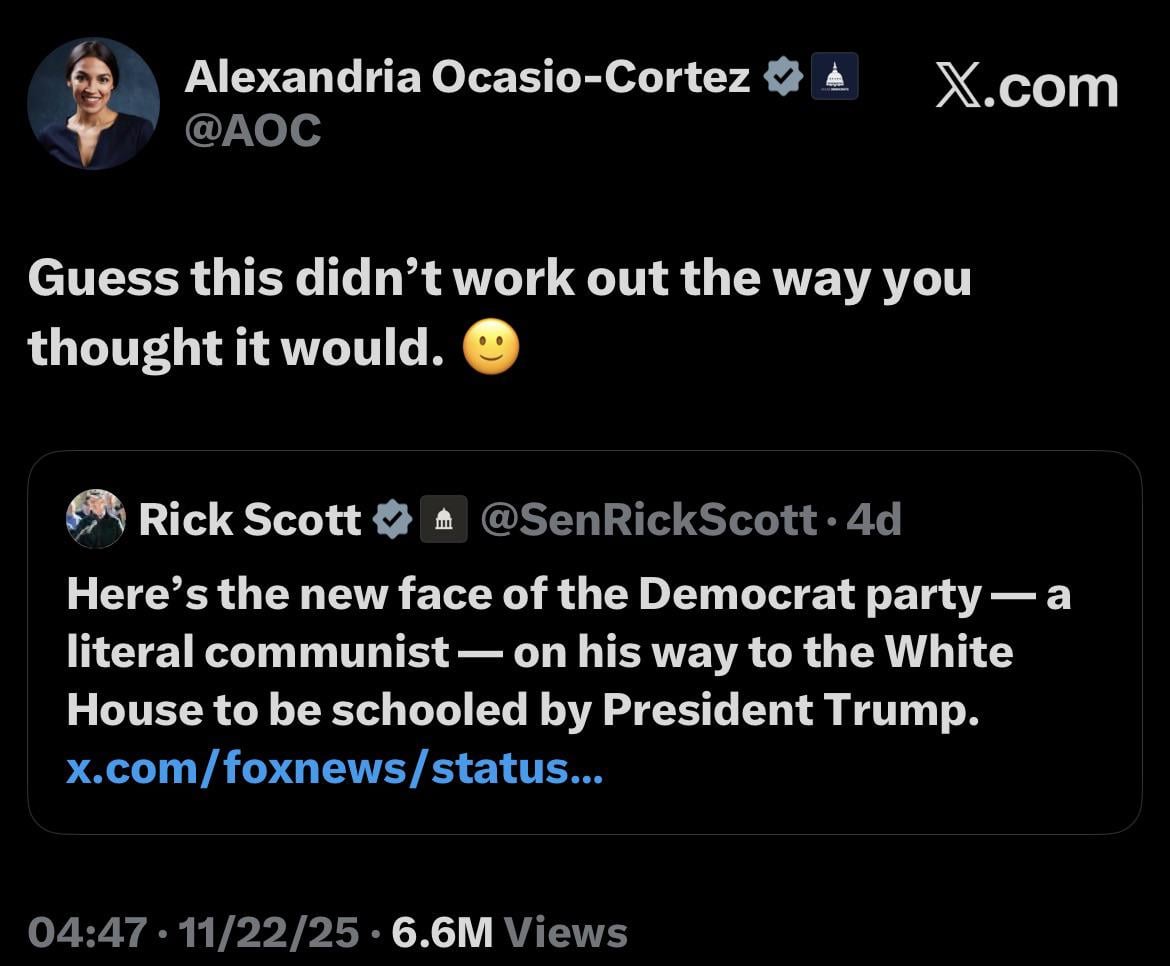This screenshot has width=1170, height=966.
Task: Click the Capitol affiliation badge beside Ocasio-Cortez
Action: click(x=833, y=77)
